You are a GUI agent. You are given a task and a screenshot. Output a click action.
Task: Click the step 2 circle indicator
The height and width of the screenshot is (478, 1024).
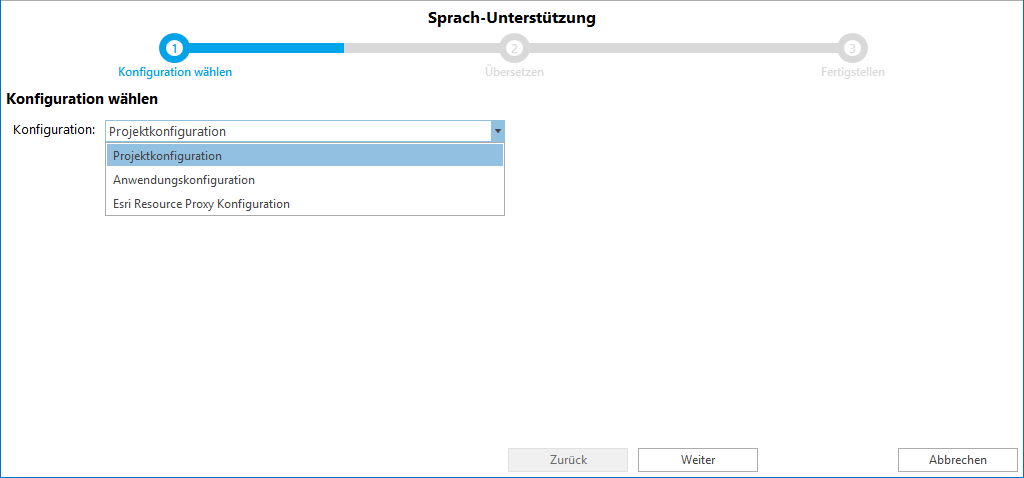click(514, 48)
